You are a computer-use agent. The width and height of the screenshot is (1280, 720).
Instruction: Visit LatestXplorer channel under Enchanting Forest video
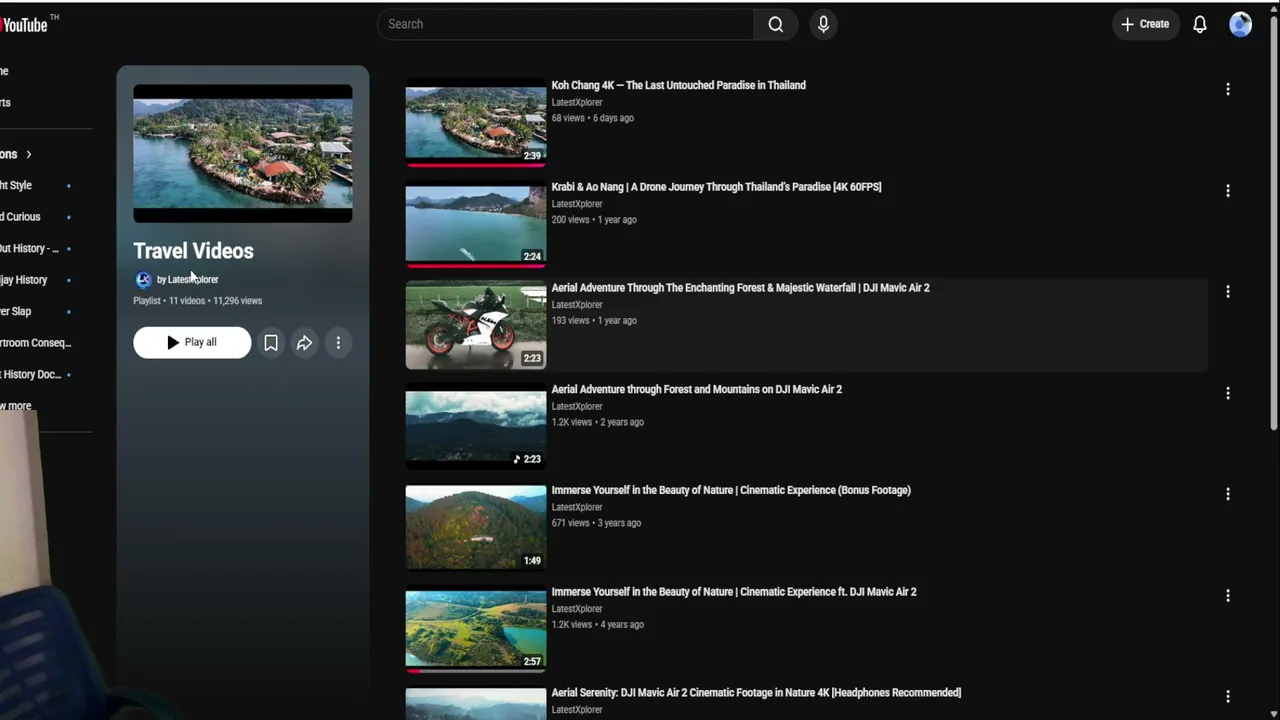click(x=577, y=305)
